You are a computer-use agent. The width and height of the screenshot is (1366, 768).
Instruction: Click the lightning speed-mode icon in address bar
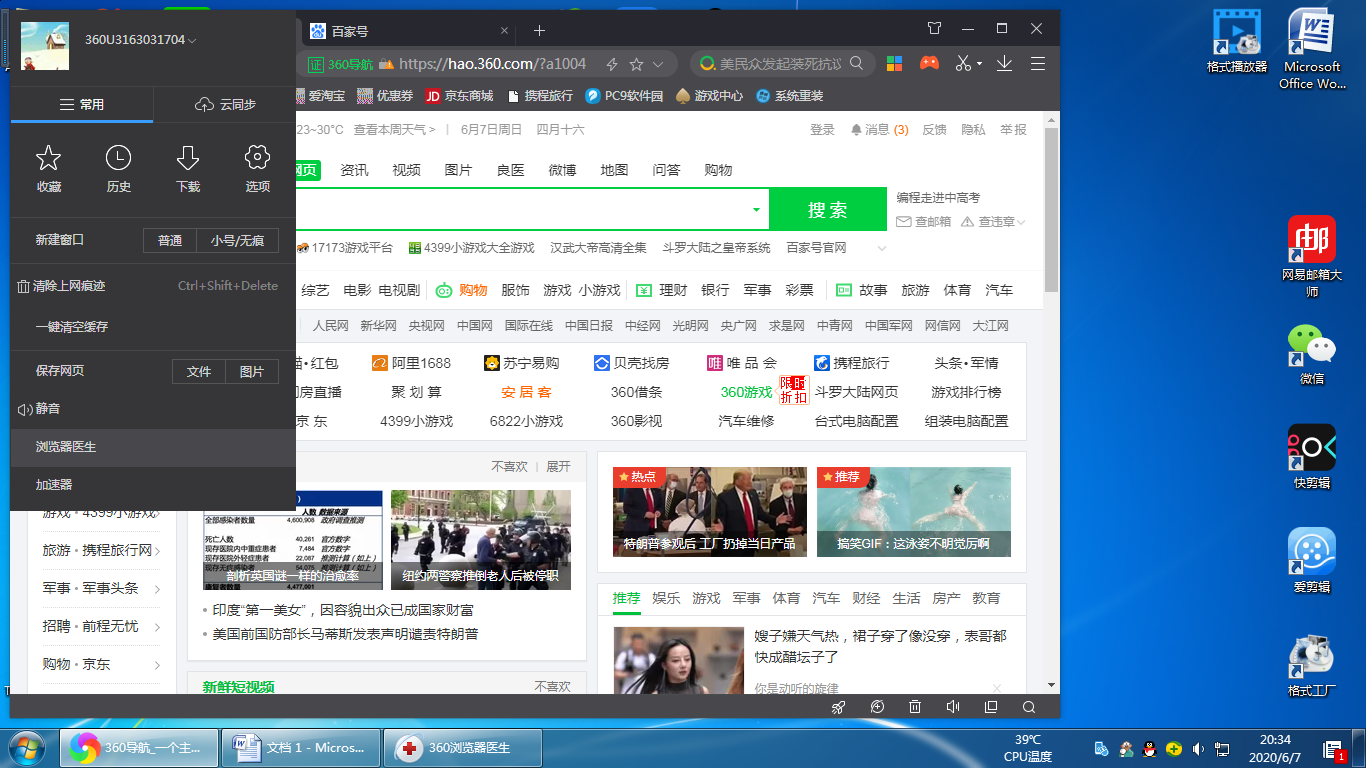[x=612, y=64]
